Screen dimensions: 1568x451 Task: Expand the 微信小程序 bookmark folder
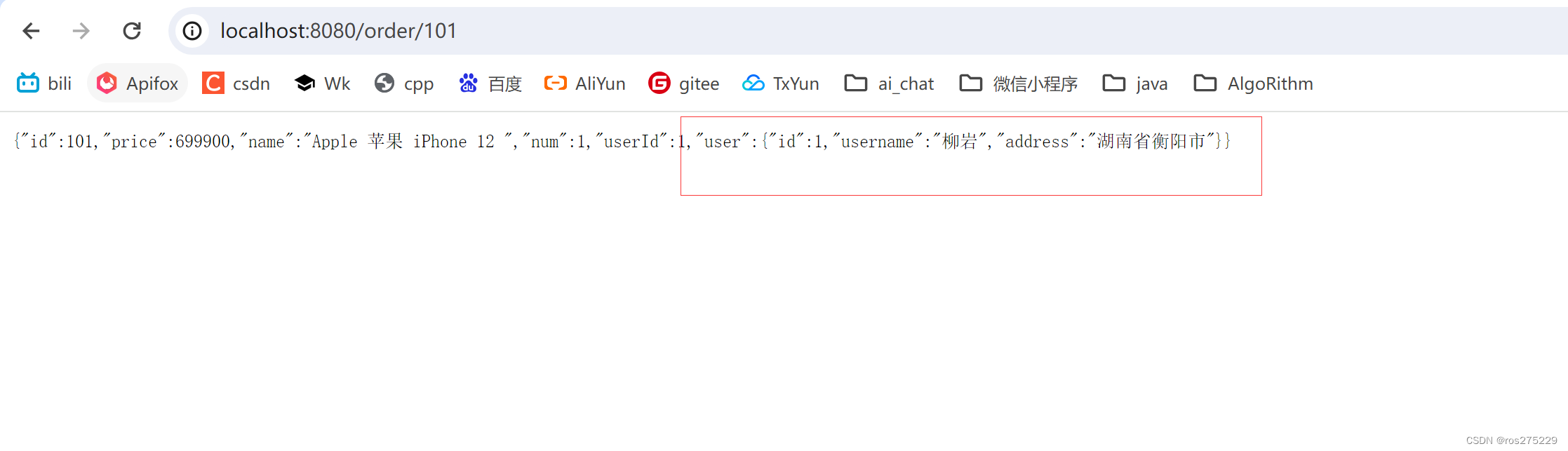(x=1019, y=83)
